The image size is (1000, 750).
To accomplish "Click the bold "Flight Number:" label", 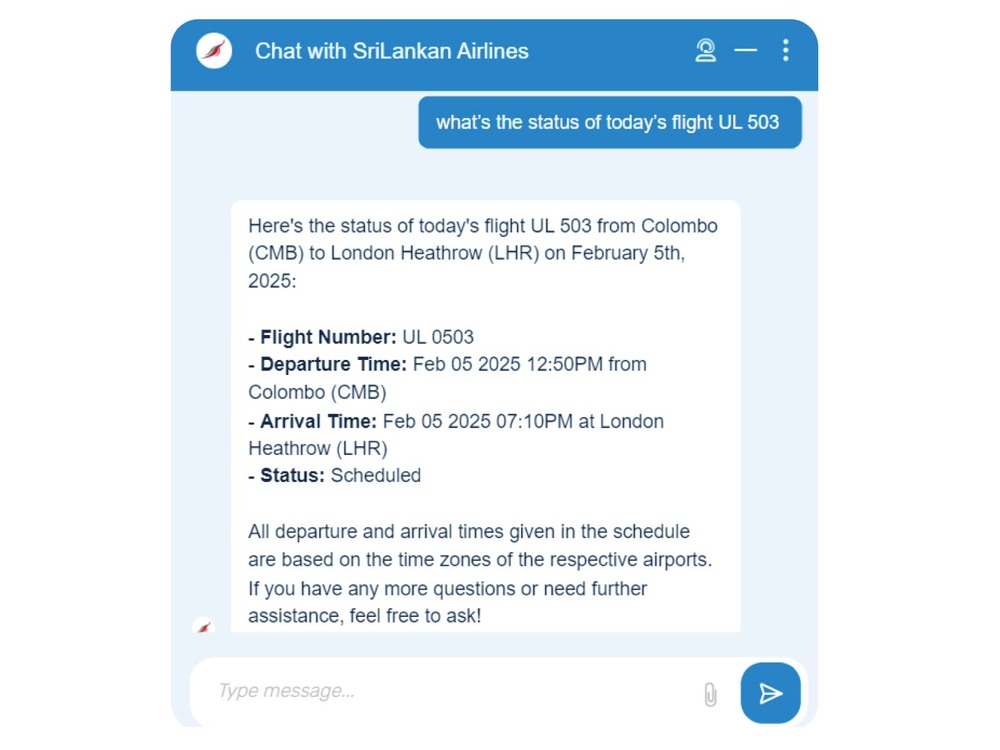I will [328, 337].
